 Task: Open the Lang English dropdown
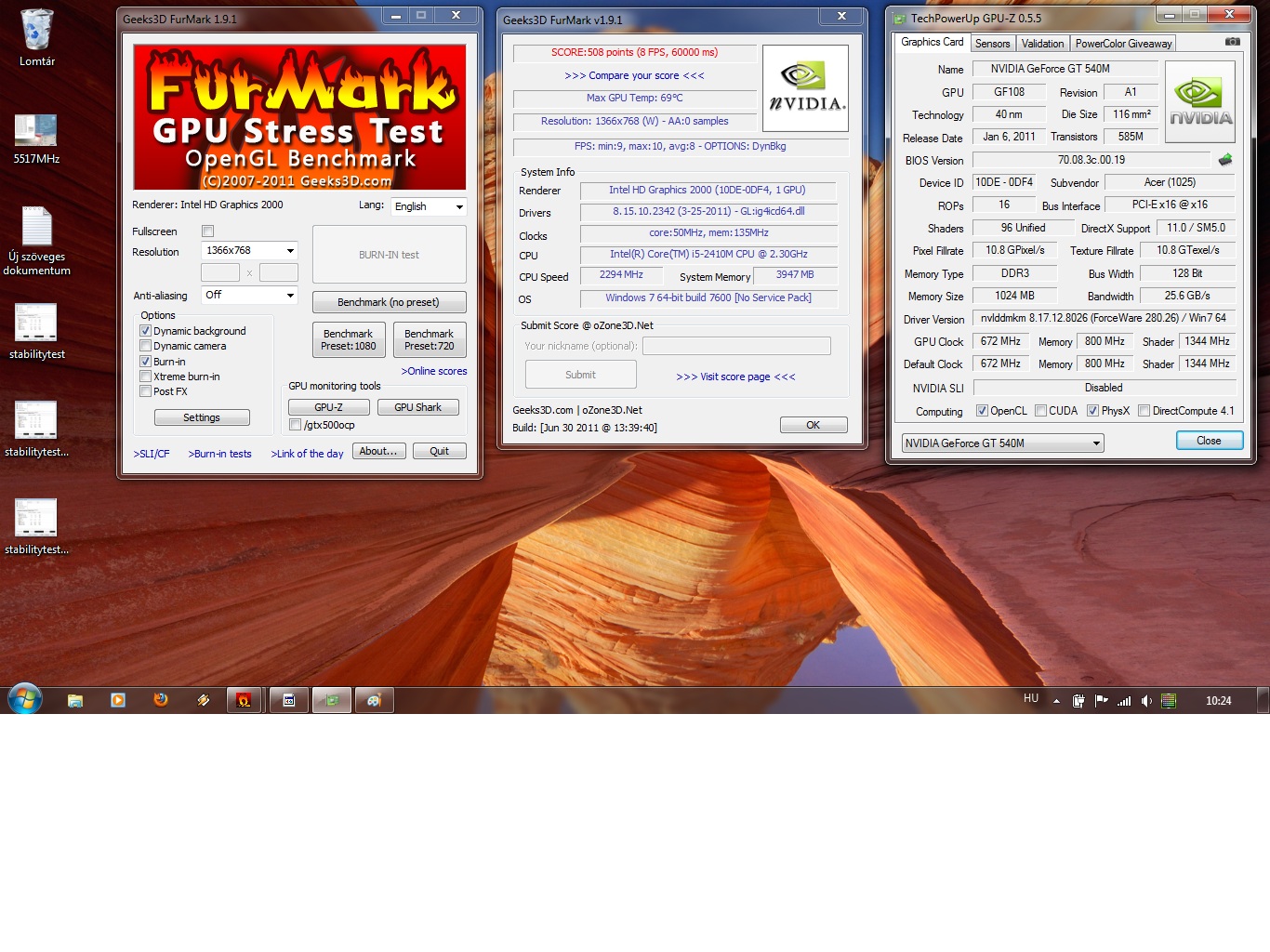pos(428,206)
